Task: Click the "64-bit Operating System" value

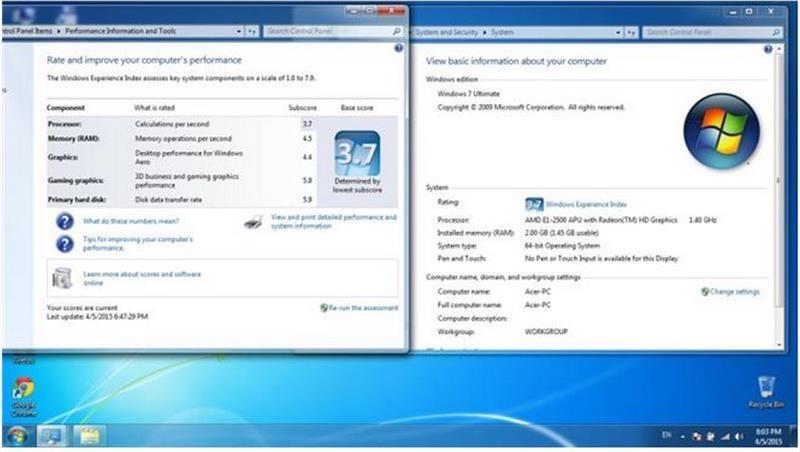Action: (x=562, y=246)
